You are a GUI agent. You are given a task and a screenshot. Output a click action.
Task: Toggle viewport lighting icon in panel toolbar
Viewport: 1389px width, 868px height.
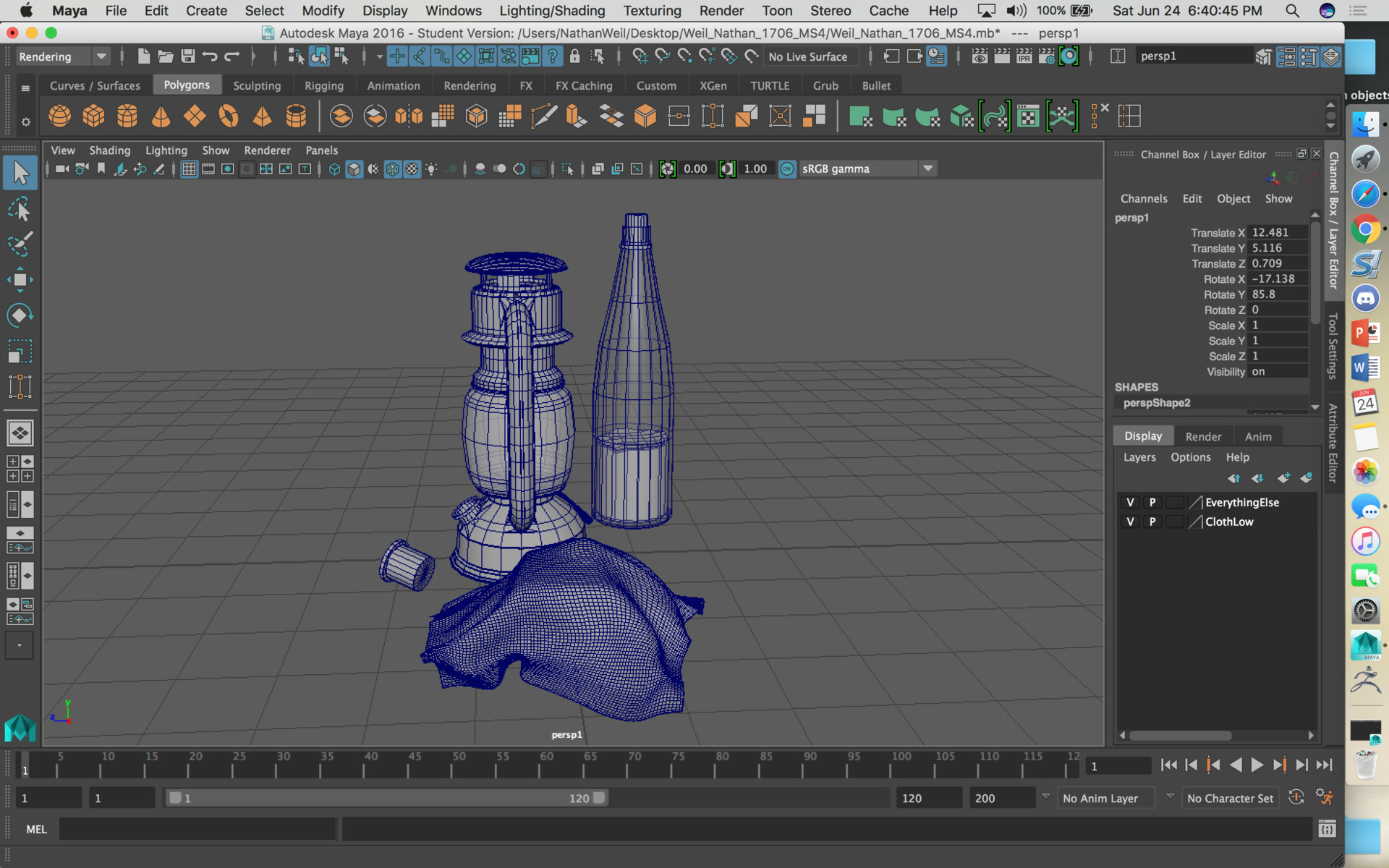coord(432,169)
